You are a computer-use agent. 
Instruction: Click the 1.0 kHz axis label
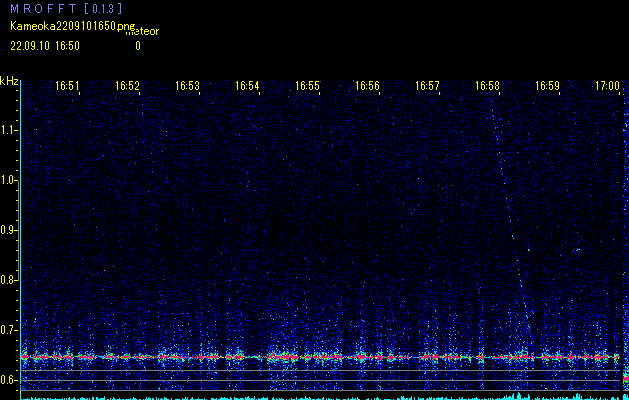8,181
